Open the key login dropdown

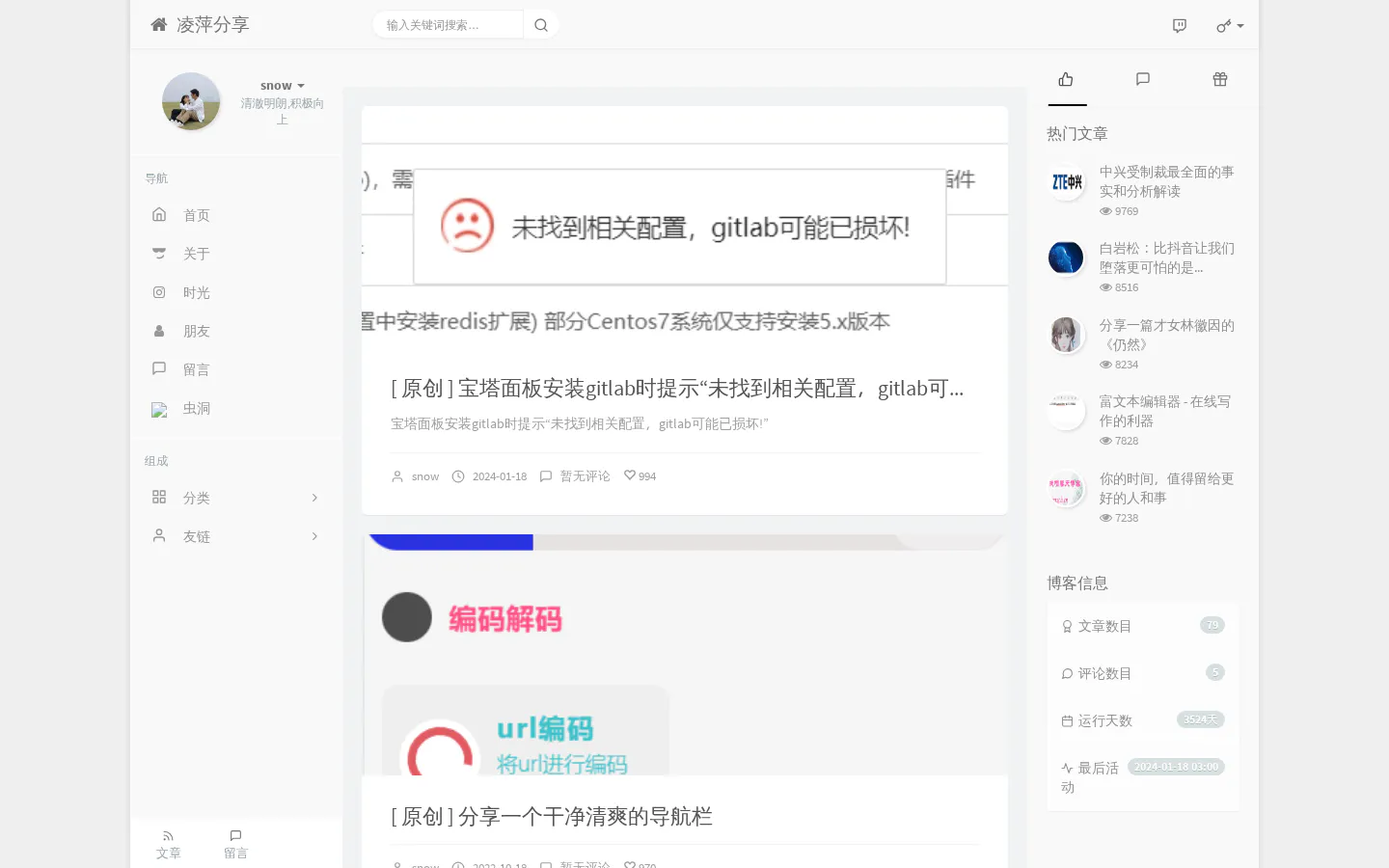[1230, 26]
